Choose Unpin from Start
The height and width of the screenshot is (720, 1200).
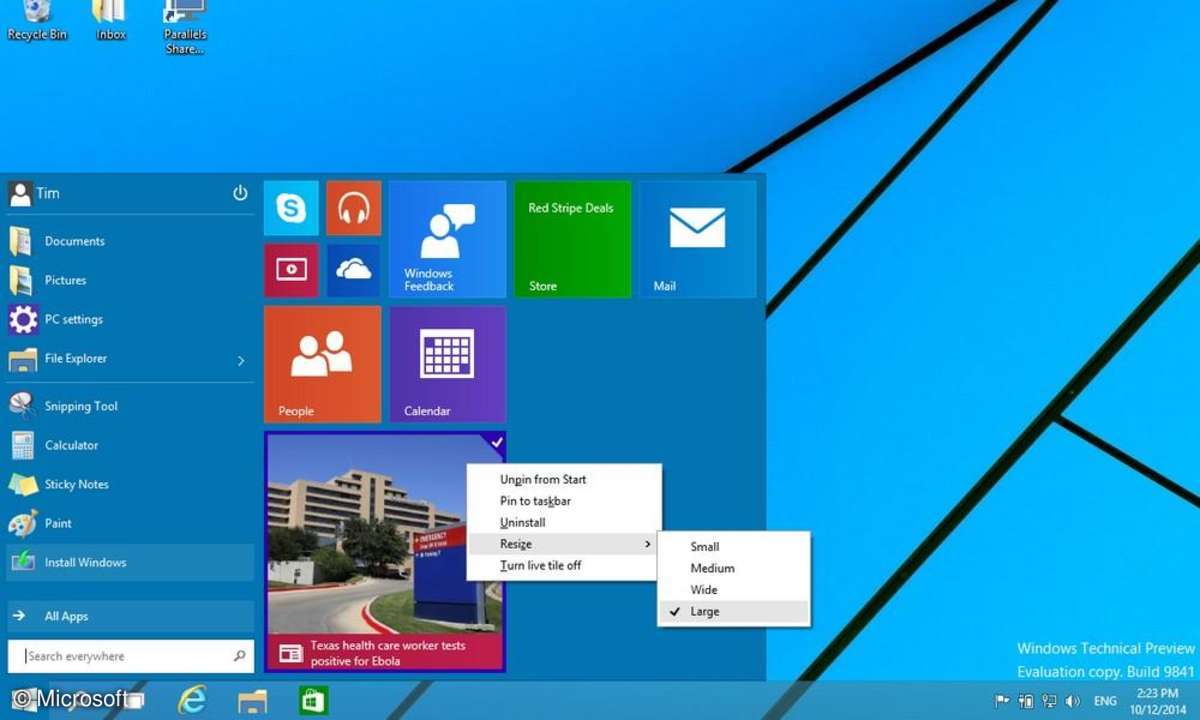click(564, 480)
